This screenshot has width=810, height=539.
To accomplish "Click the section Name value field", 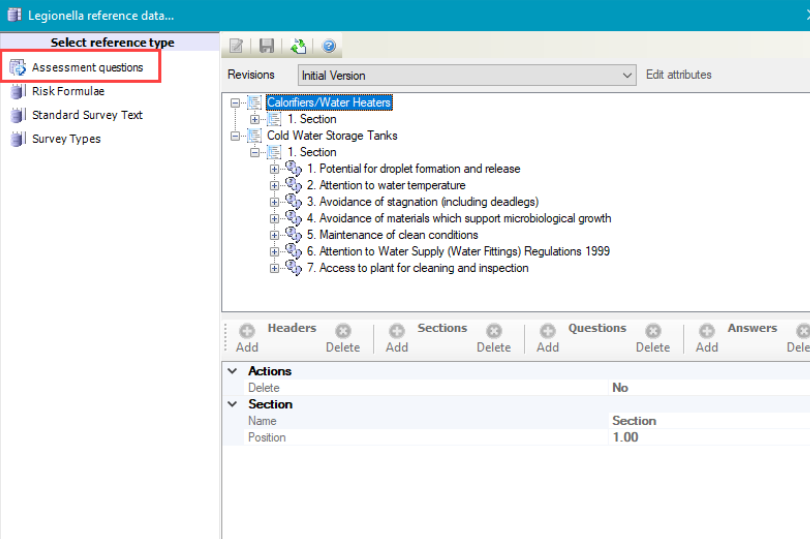I will pos(700,421).
